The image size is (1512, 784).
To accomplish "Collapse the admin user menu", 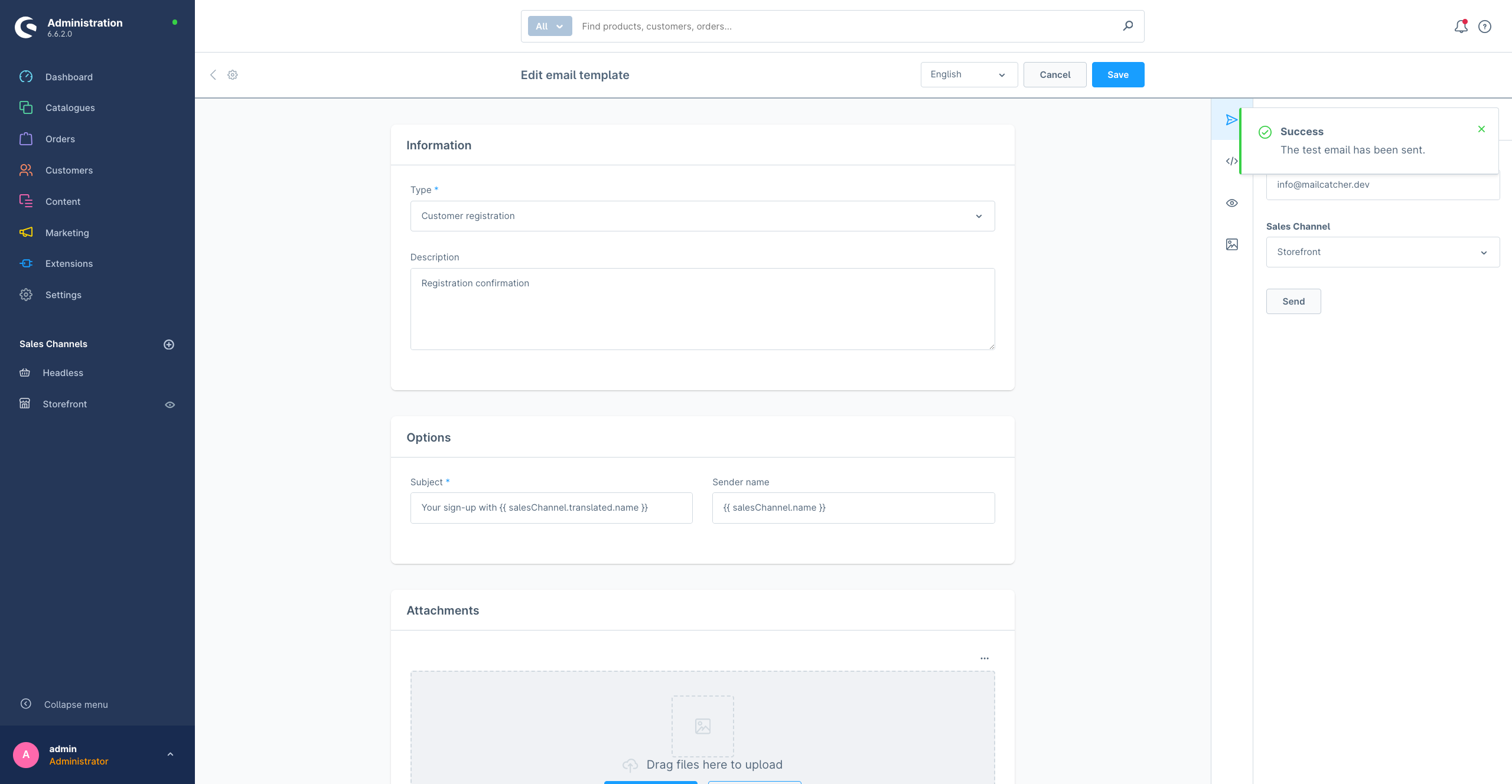I will [171, 754].
